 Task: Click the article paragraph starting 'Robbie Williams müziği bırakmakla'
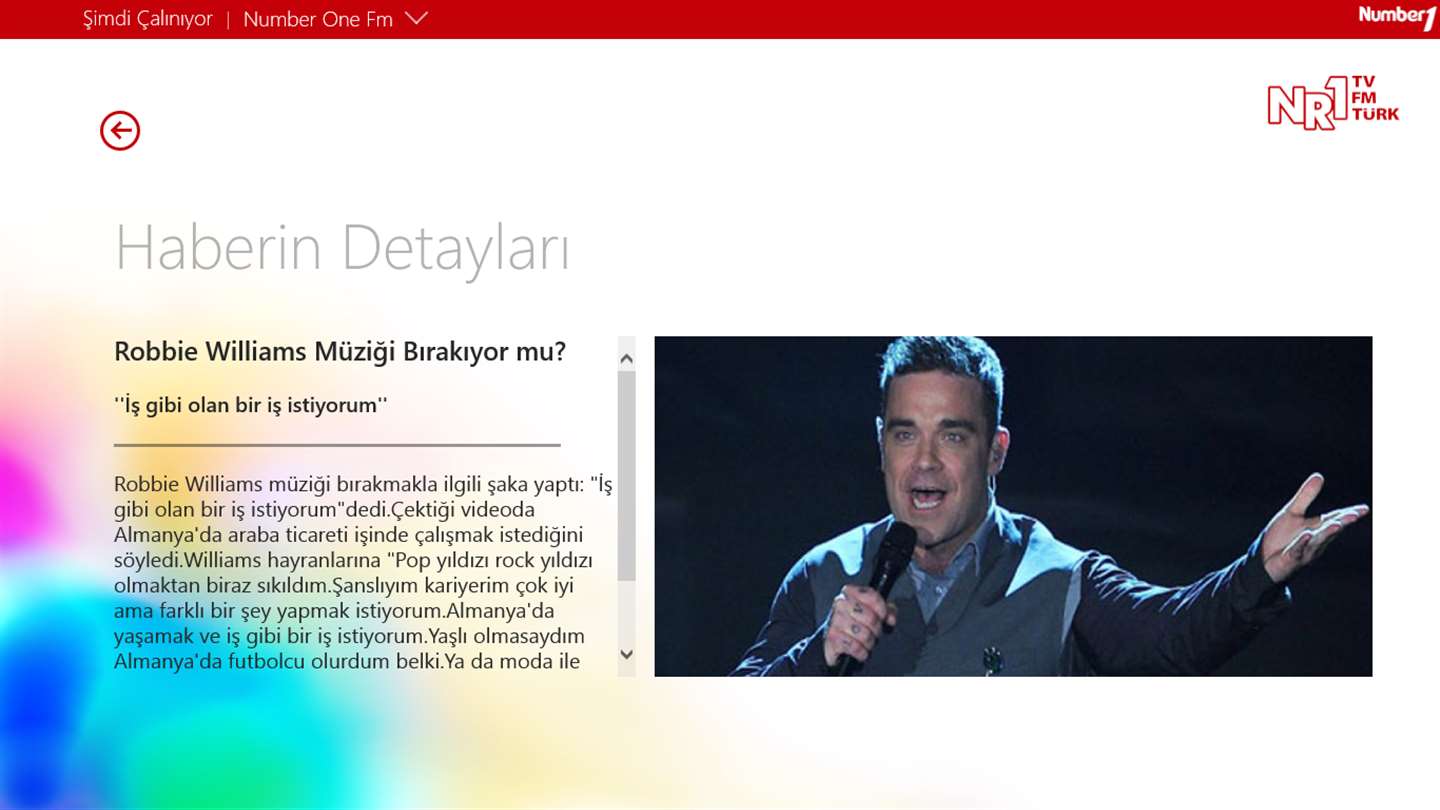click(x=363, y=573)
